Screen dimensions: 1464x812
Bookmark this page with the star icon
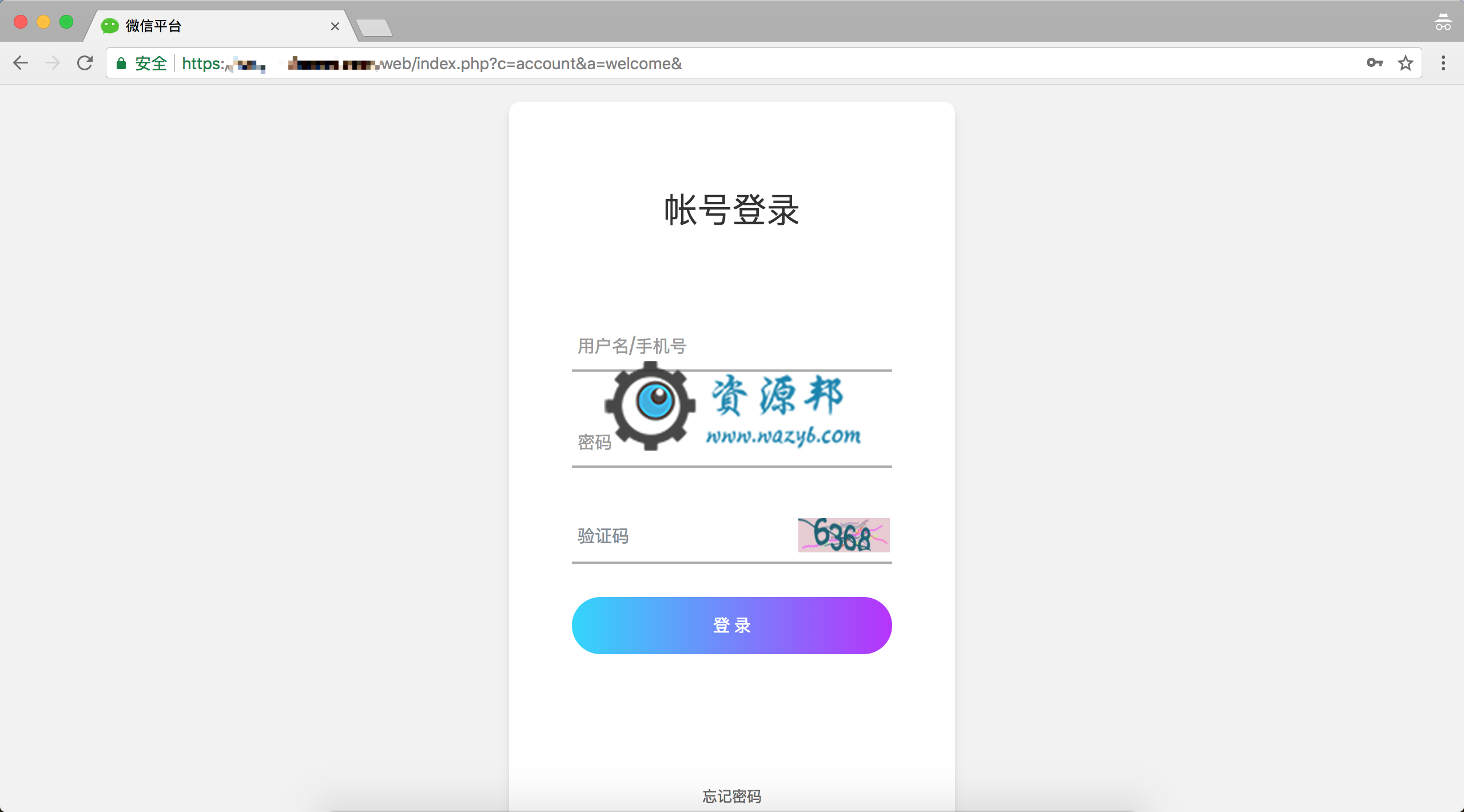1406,63
